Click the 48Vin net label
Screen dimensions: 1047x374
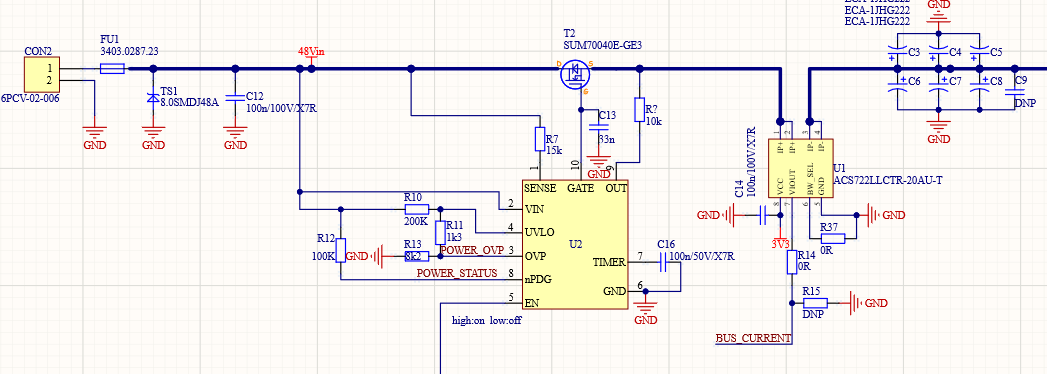pyautogui.click(x=311, y=51)
